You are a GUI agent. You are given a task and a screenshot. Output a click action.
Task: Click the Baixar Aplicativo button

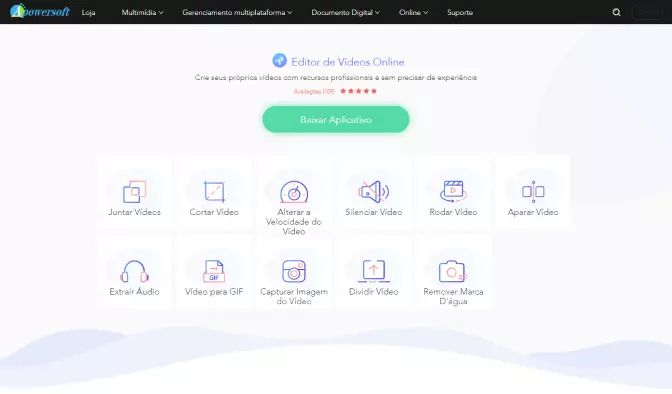click(336, 120)
